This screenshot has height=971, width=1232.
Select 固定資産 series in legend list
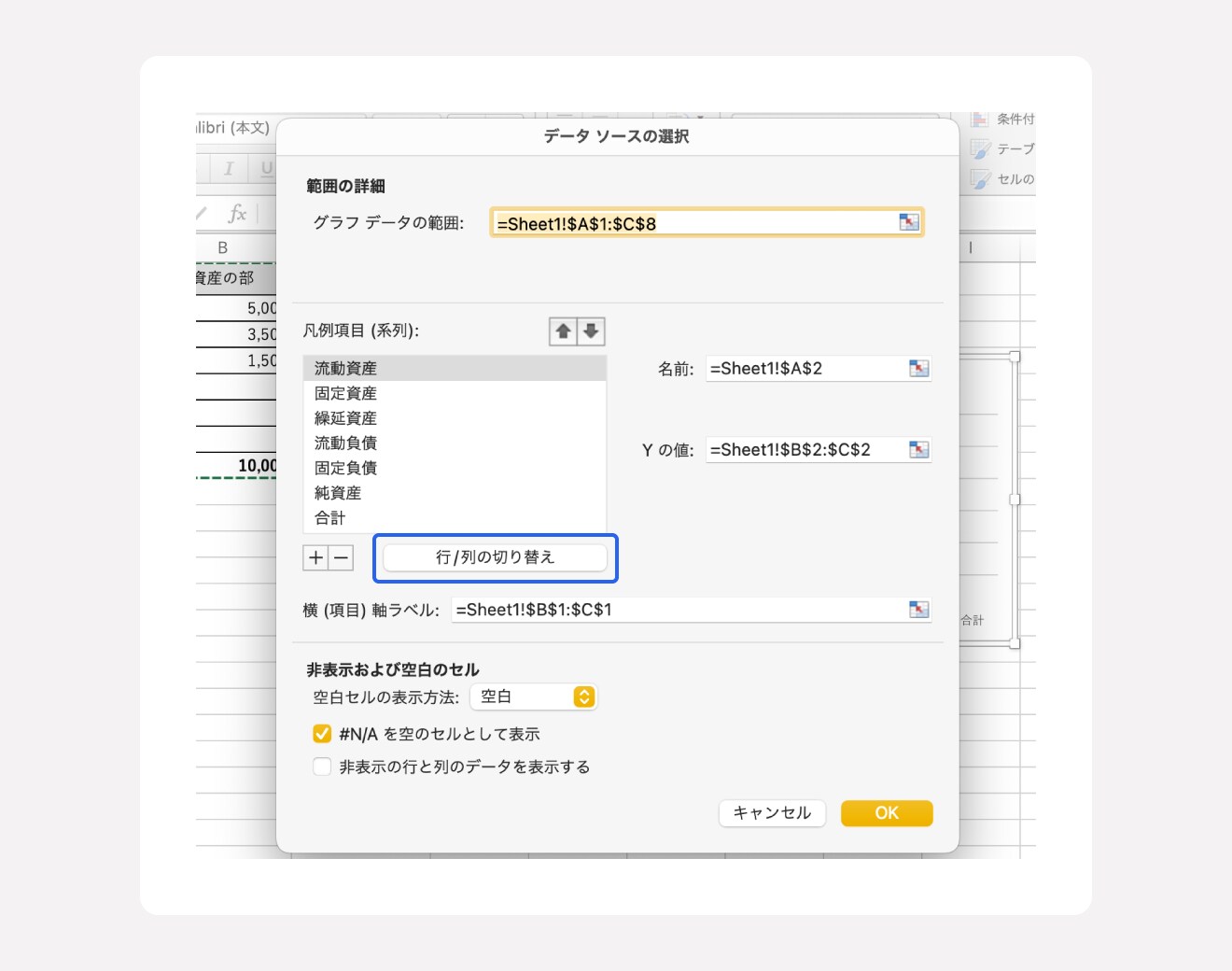(455, 393)
